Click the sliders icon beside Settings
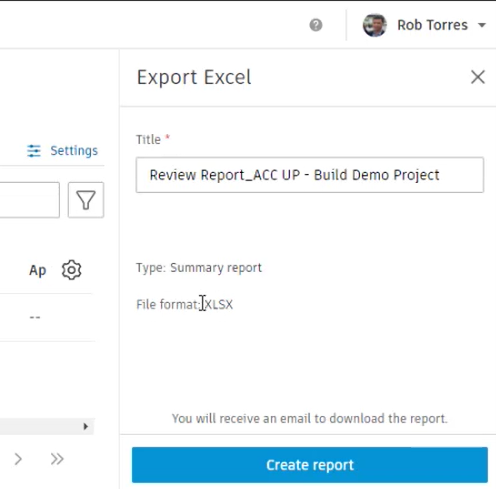This screenshot has width=496, height=489. click(x=34, y=151)
